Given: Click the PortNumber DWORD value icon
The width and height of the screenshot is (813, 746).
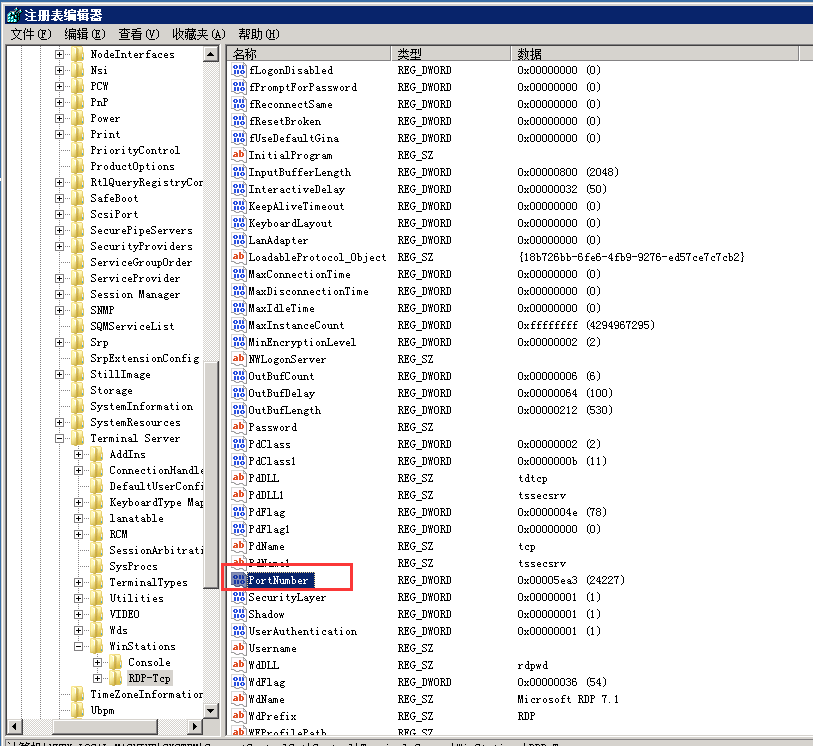Looking at the screenshot, I should (x=239, y=580).
